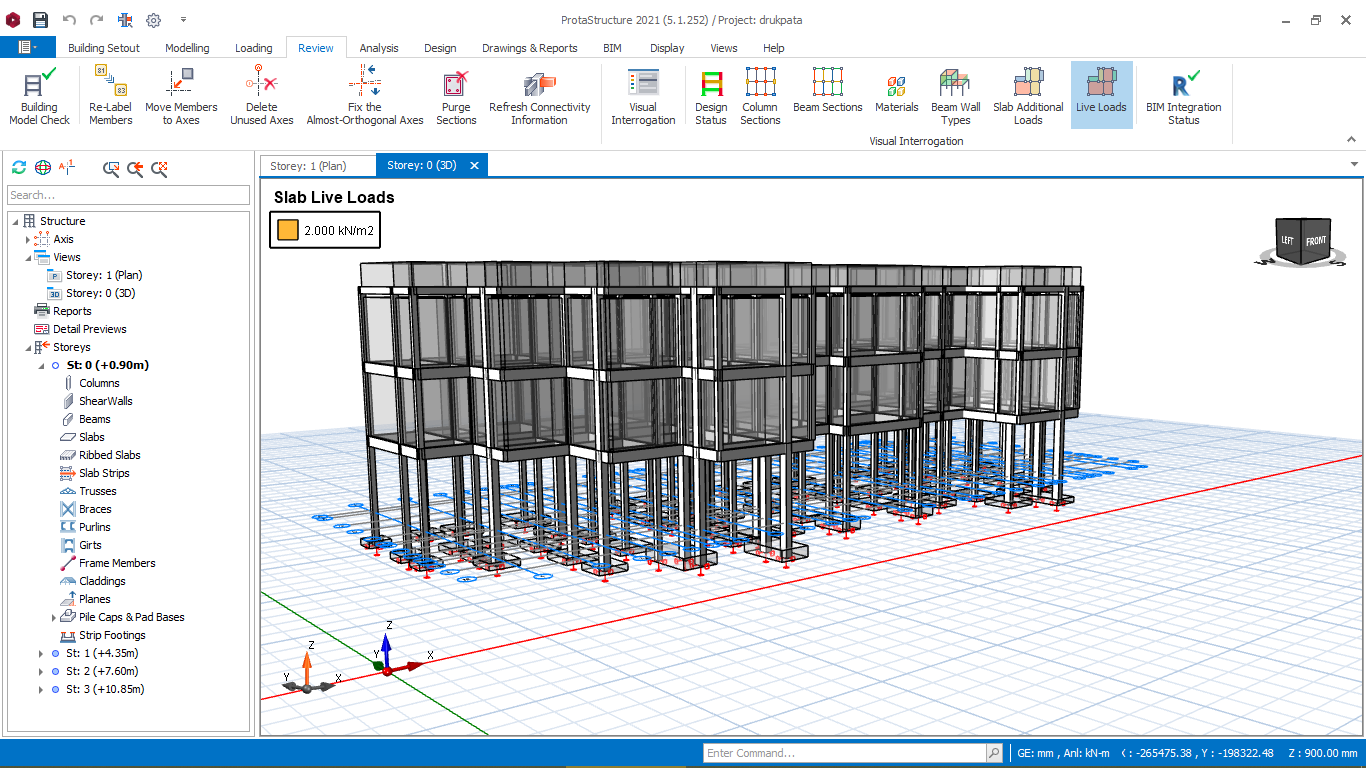Screen dimensions: 1366x768
Task: Show Beam Wall Types visualization
Action: click(x=955, y=96)
